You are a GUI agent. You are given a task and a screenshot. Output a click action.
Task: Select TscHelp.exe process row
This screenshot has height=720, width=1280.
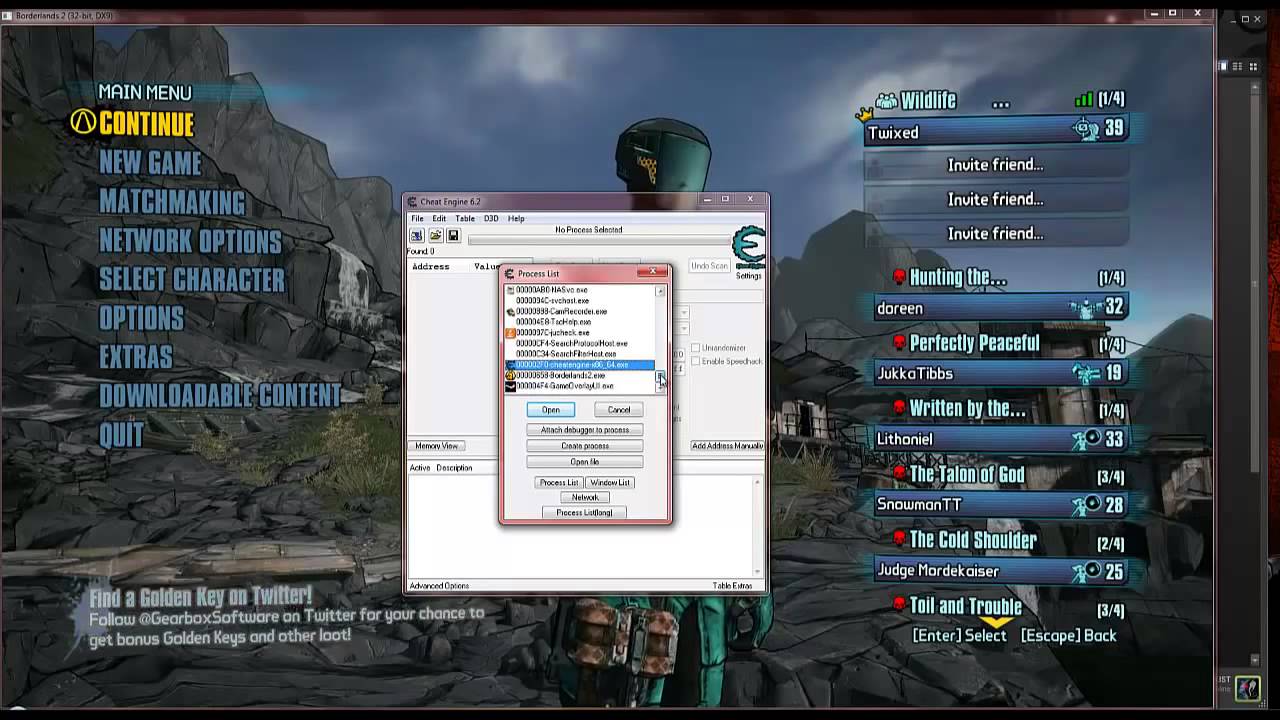tap(580, 322)
